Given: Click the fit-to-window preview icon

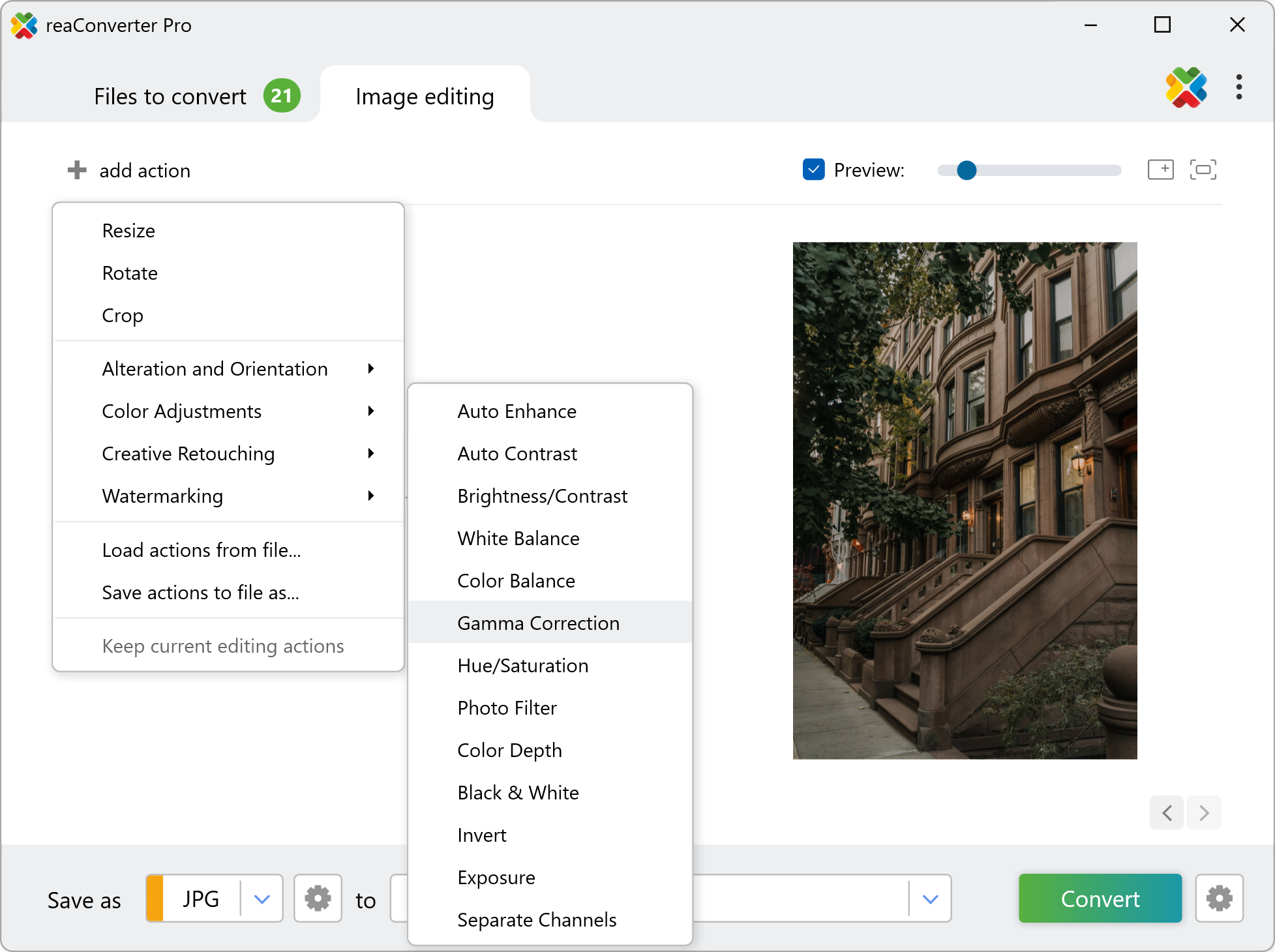Looking at the screenshot, I should tap(1203, 170).
